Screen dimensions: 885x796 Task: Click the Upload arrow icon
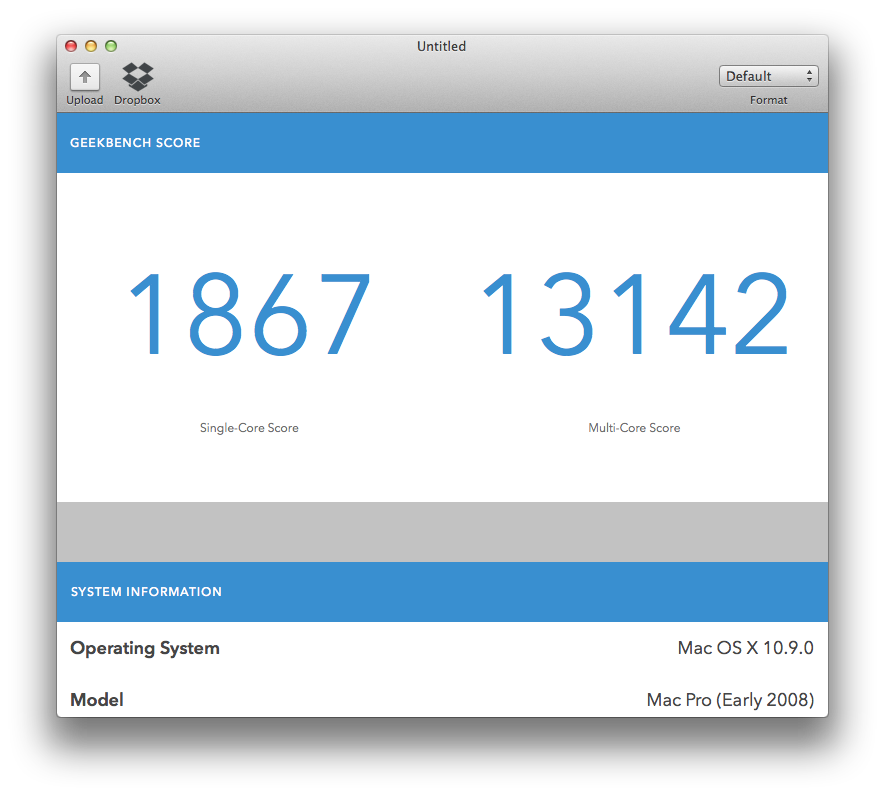click(85, 77)
